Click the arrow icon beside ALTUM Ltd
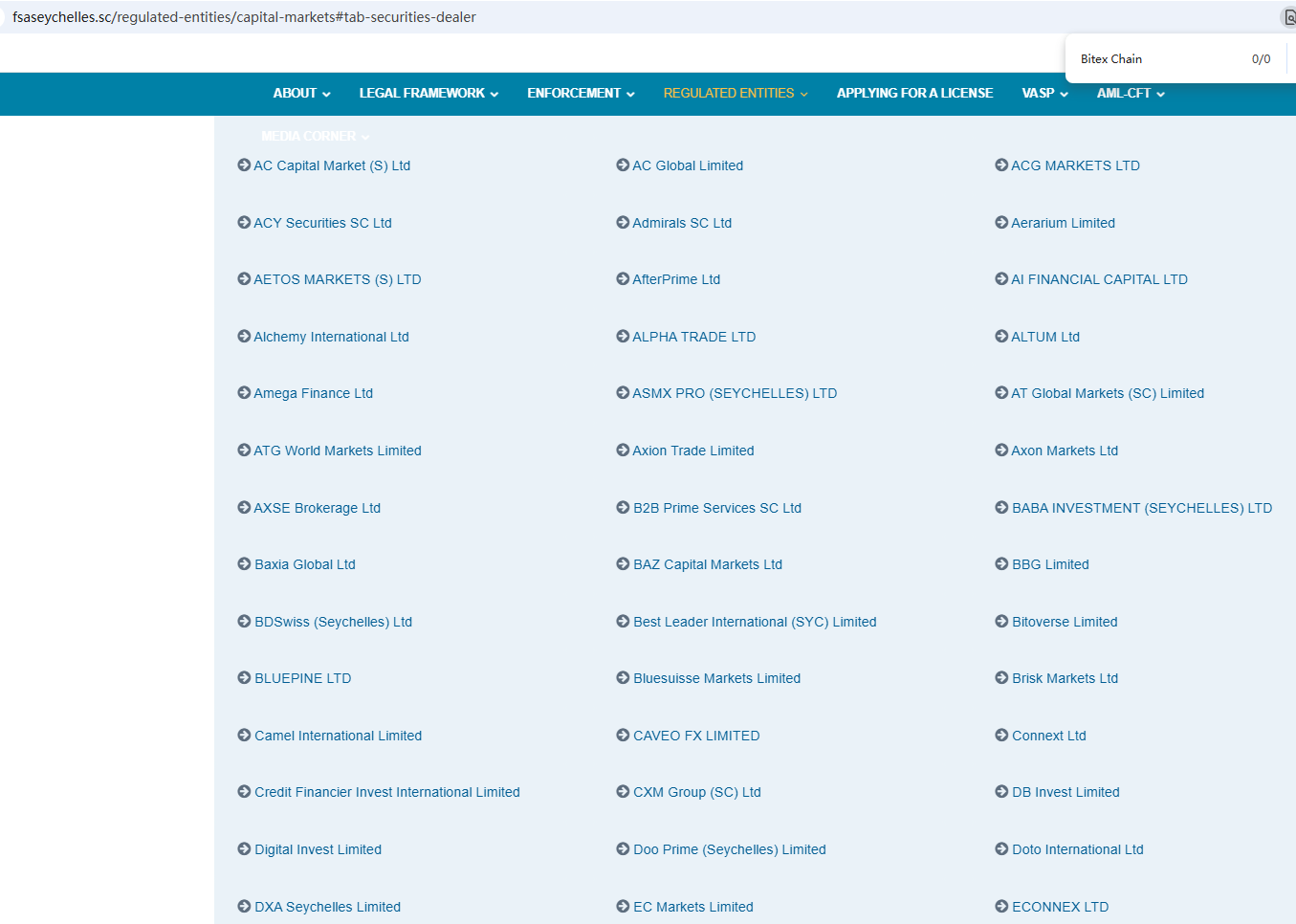This screenshot has height=924, width=1296. tap(1001, 337)
